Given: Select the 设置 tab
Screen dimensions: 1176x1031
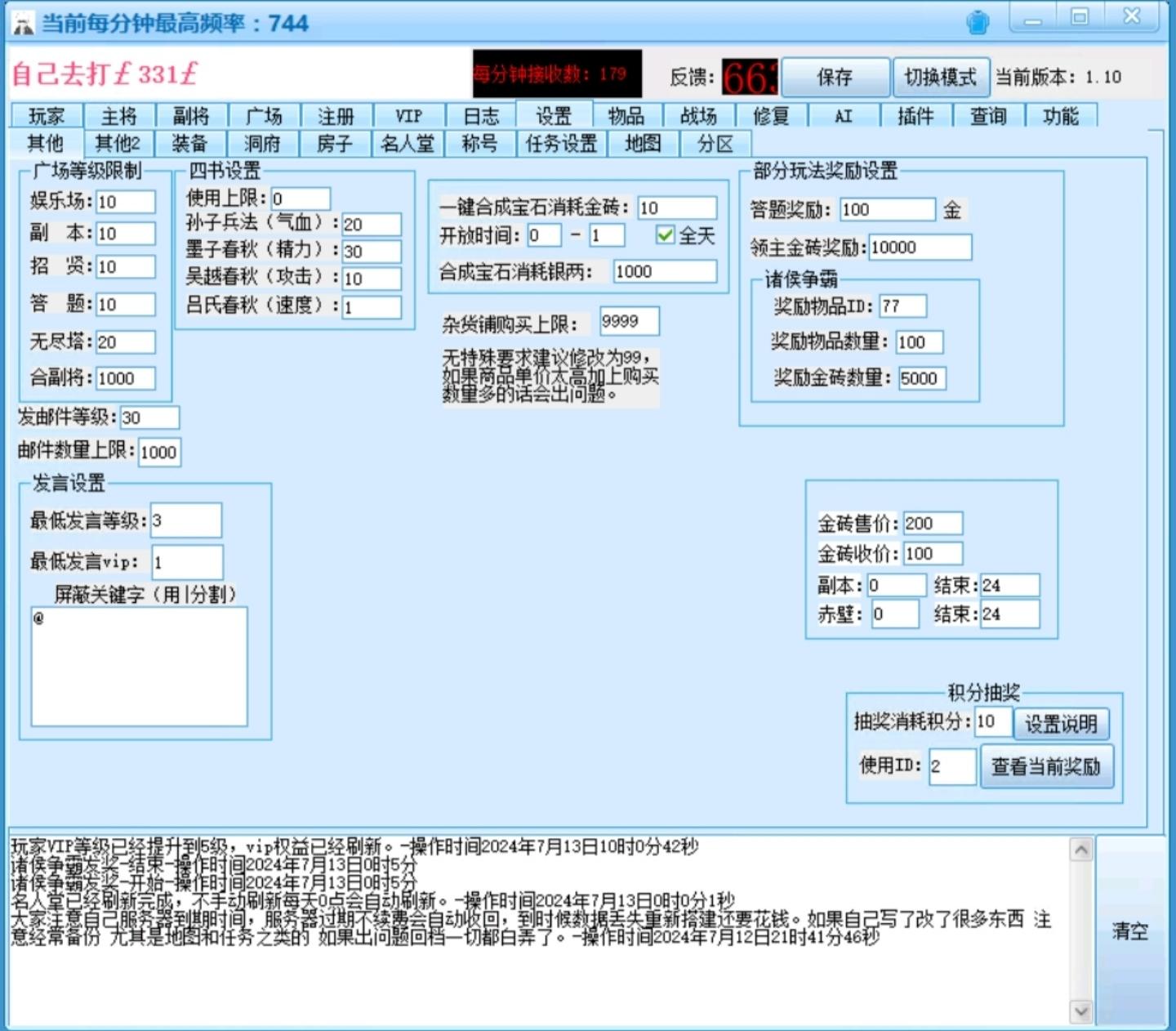Looking at the screenshot, I should (554, 115).
